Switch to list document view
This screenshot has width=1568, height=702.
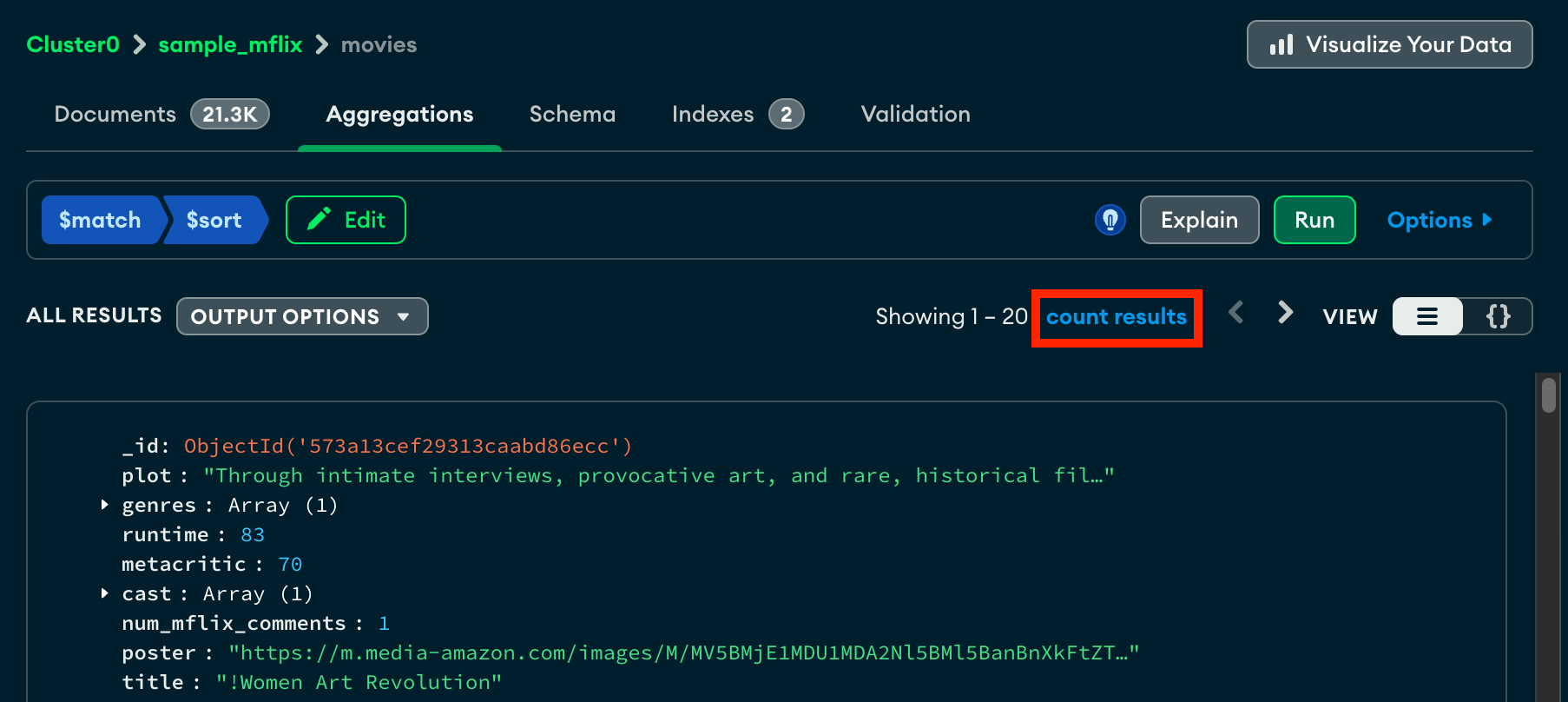[x=1426, y=316]
